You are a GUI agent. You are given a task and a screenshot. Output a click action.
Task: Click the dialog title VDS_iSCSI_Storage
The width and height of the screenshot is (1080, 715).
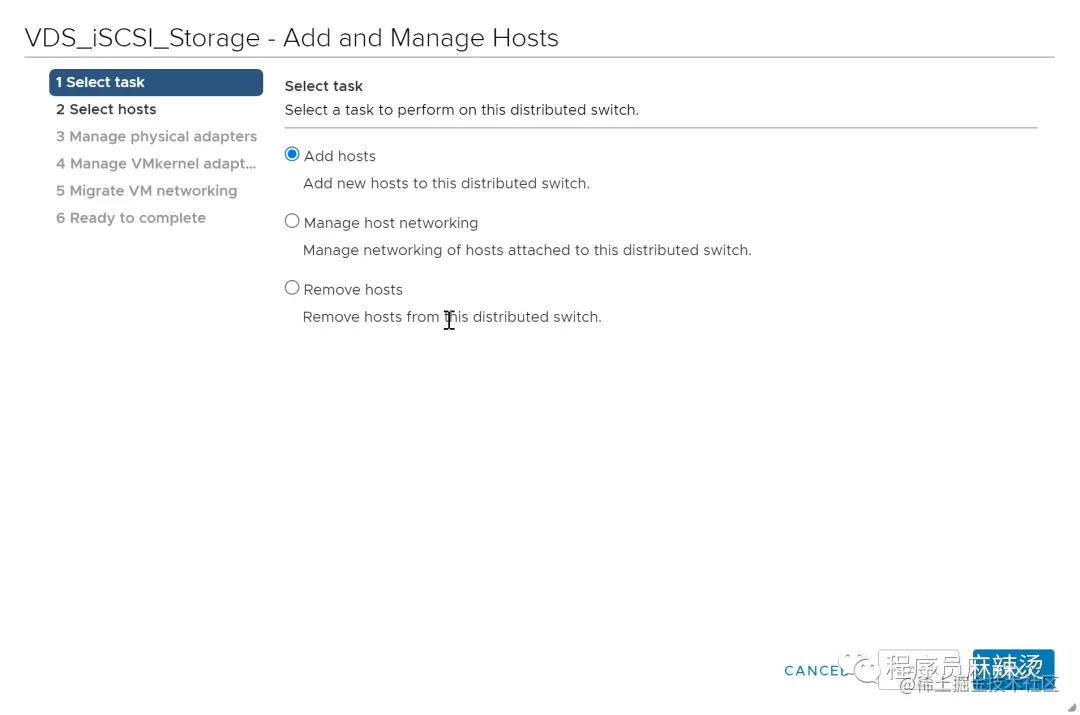(291, 37)
